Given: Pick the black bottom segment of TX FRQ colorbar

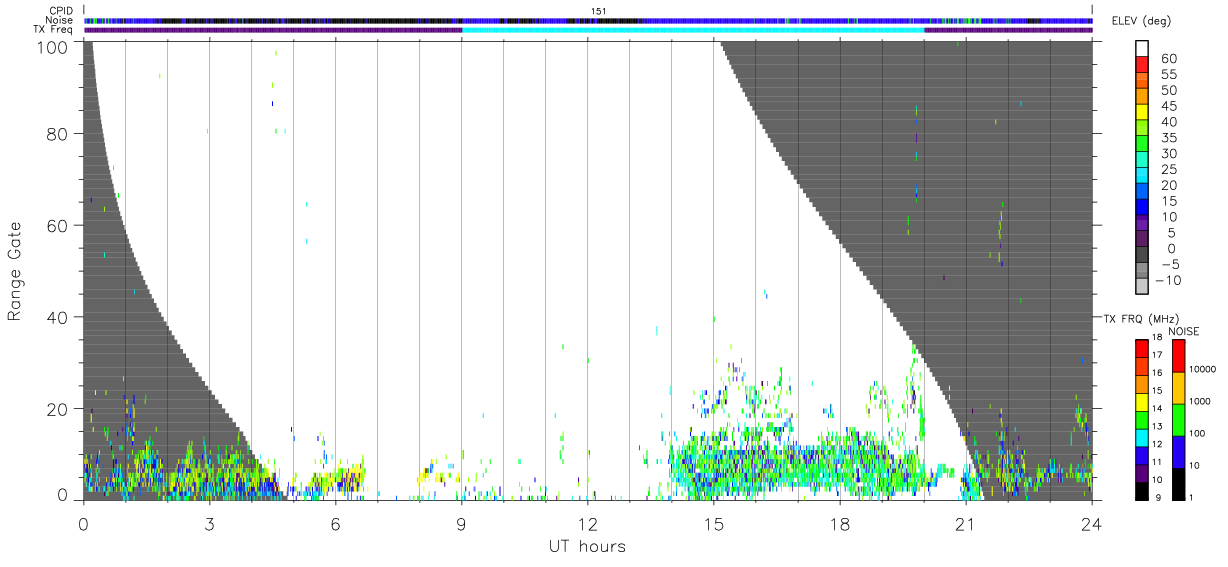Looking at the screenshot, I should [1141, 489].
